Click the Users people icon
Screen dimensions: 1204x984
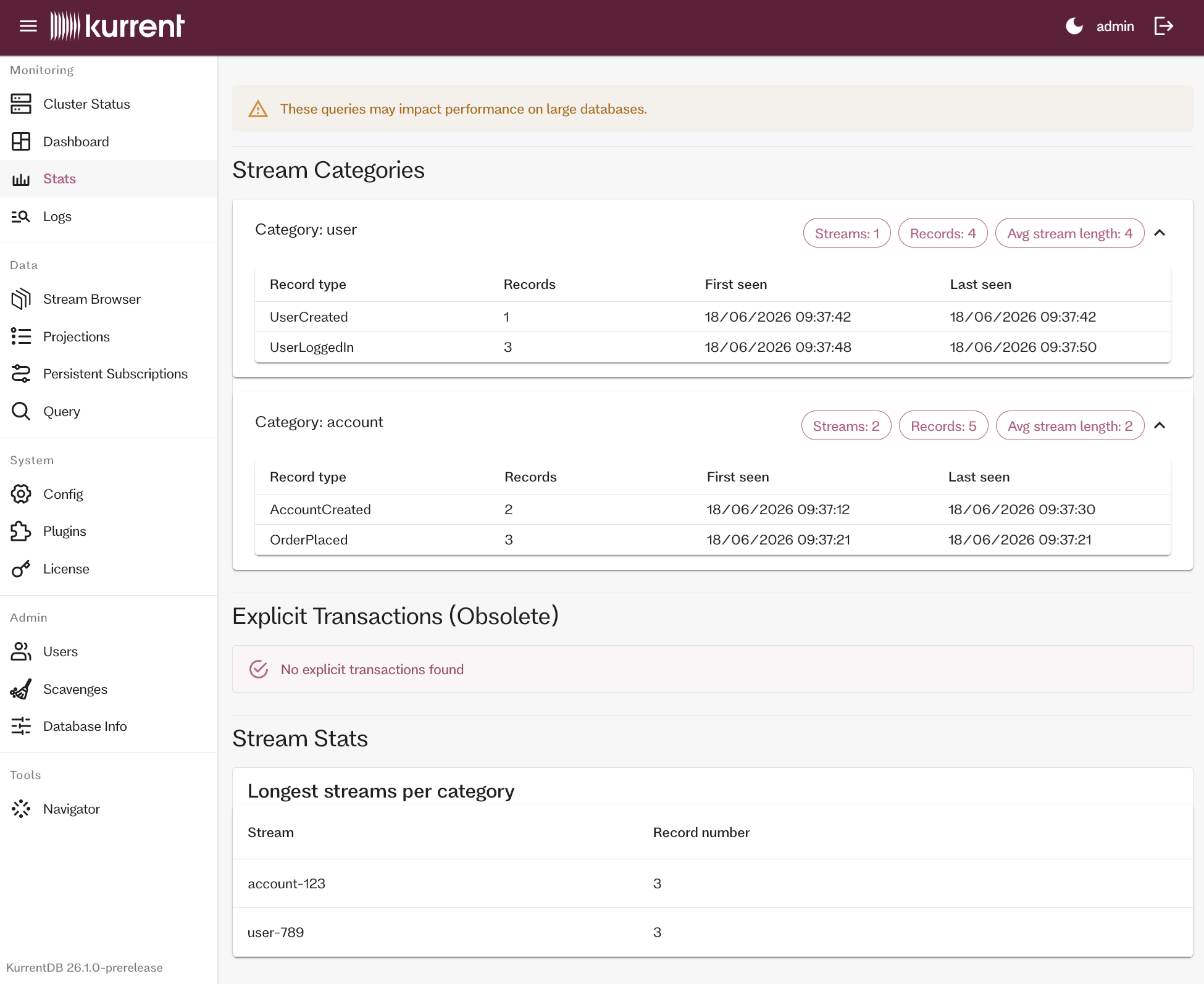(21, 651)
